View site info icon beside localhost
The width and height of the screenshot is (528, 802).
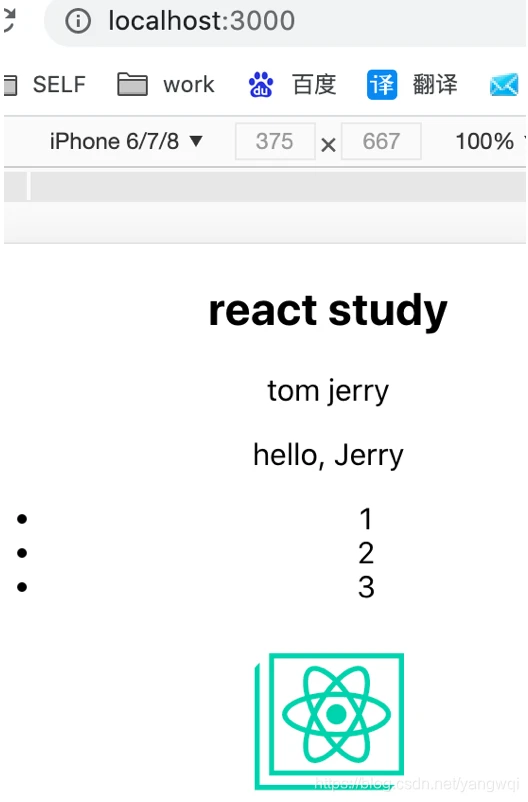click(78, 21)
